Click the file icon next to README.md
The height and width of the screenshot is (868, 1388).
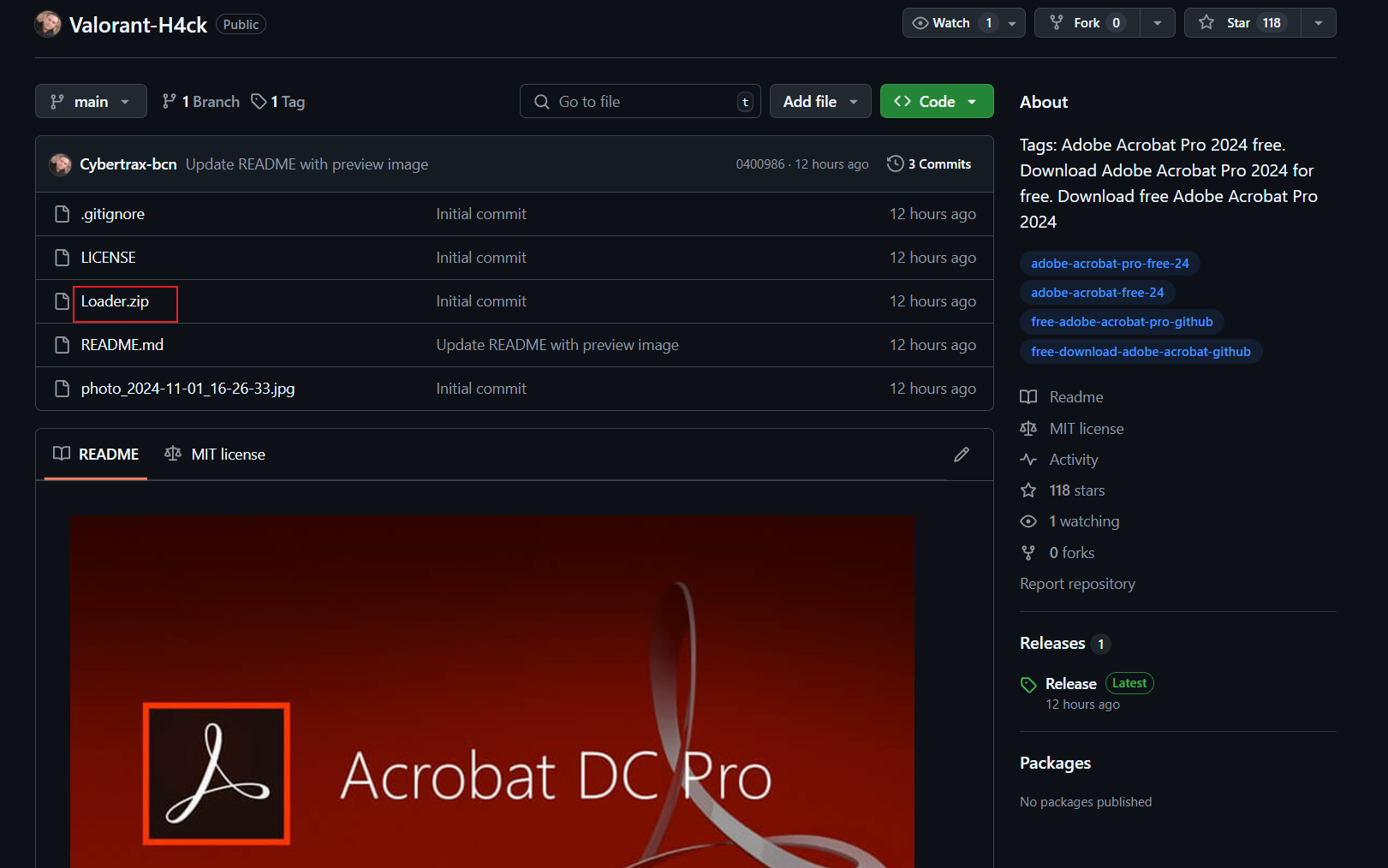point(62,345)
